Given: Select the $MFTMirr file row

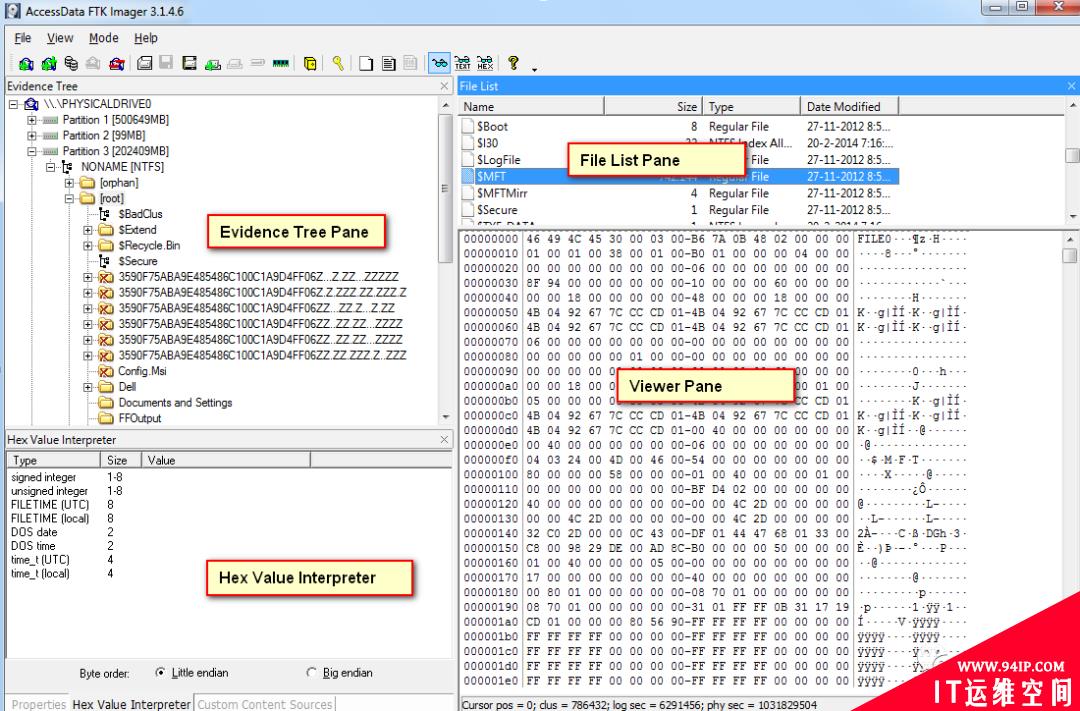Looking at the screenshot, I should coord(679,194).
